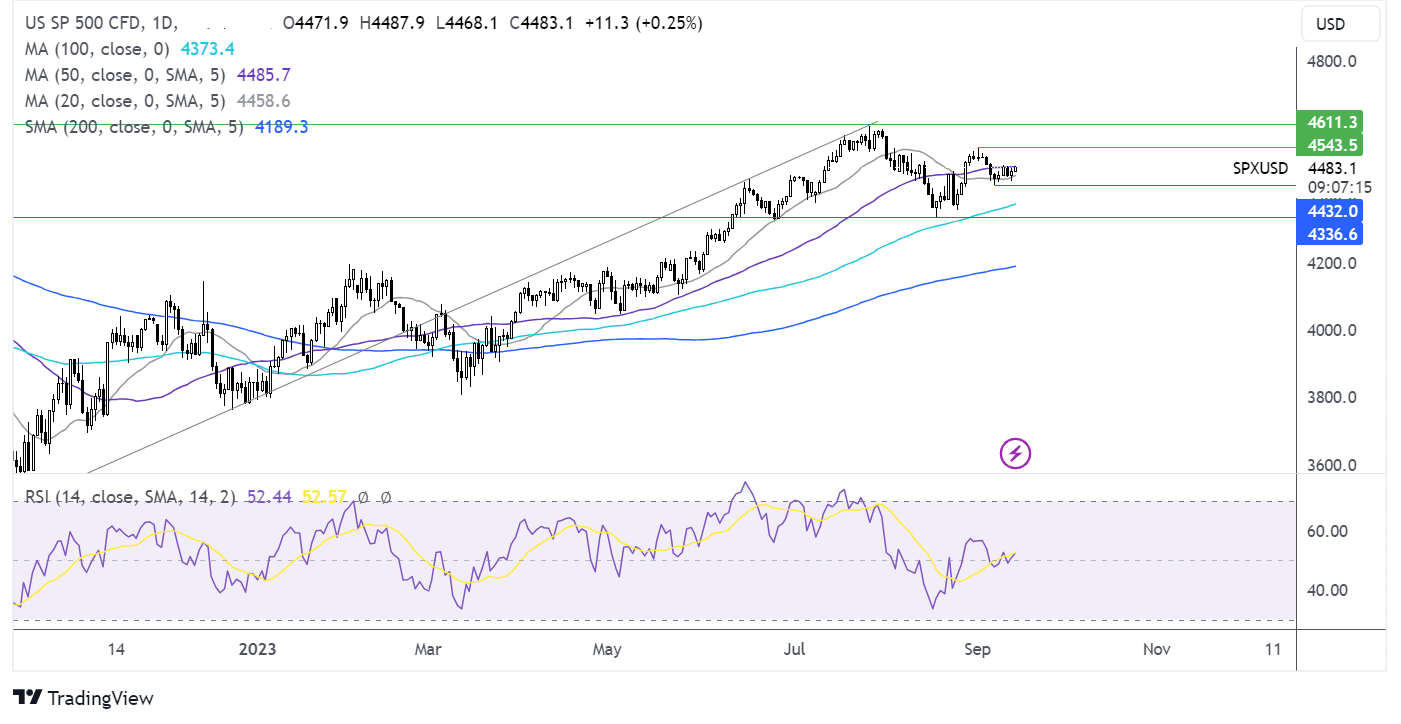Screen dimensions: 1401x724
Task: Click the Sep date axis label
Action: pyautogui.click(x=977, y=649)
